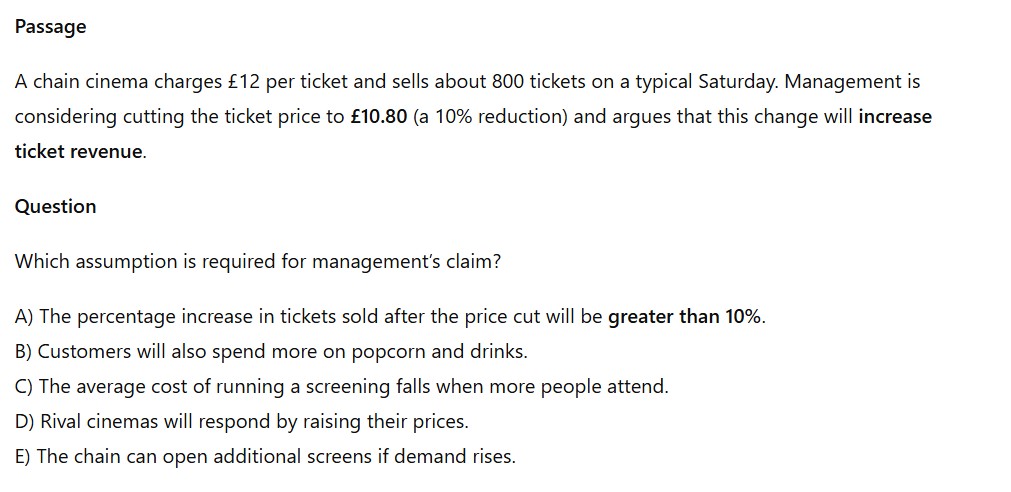
Task: Click the bold "greater than 10%" phrase
Action: 685,317
